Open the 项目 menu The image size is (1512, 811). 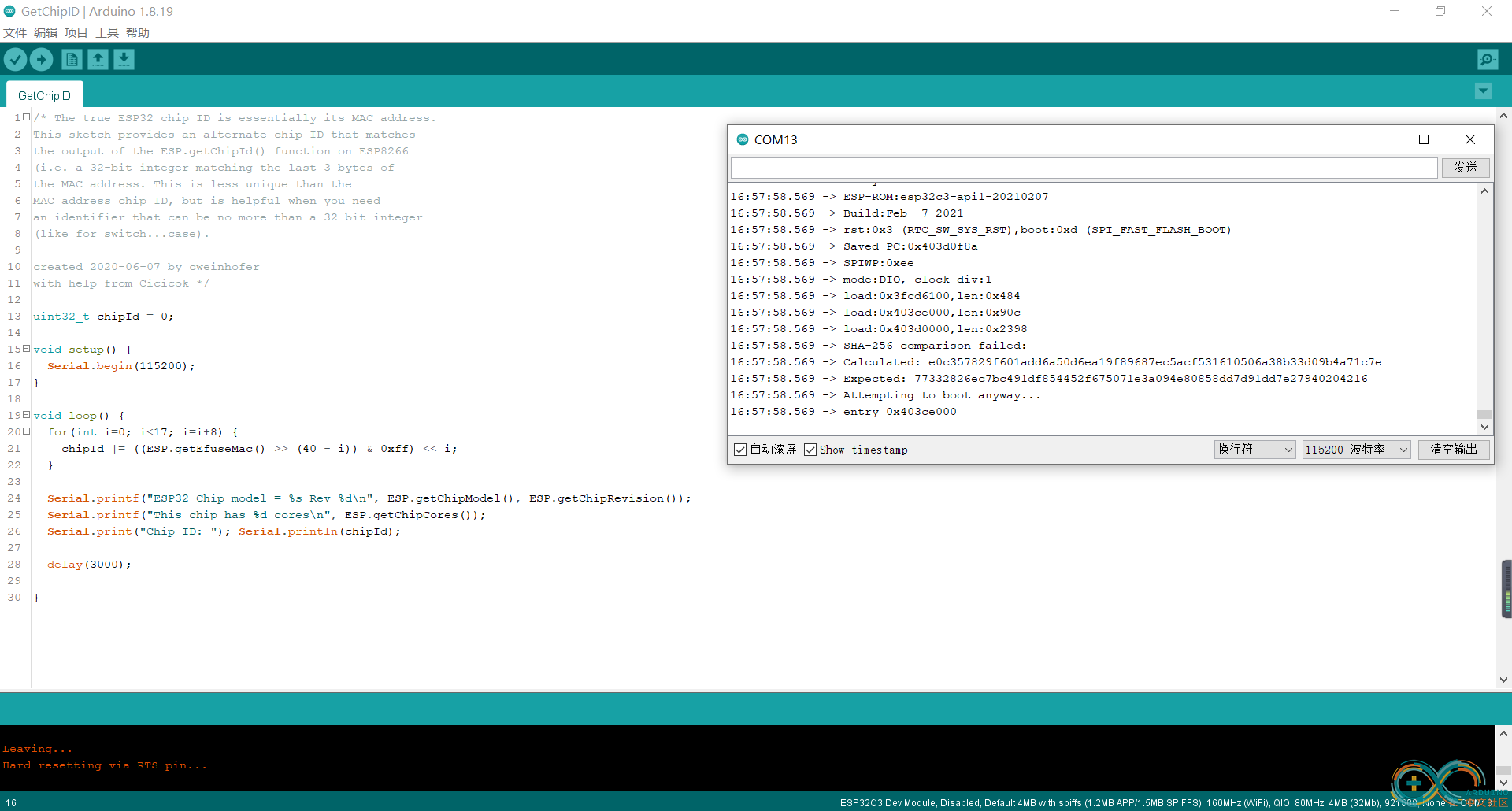(x=76, y=32)
